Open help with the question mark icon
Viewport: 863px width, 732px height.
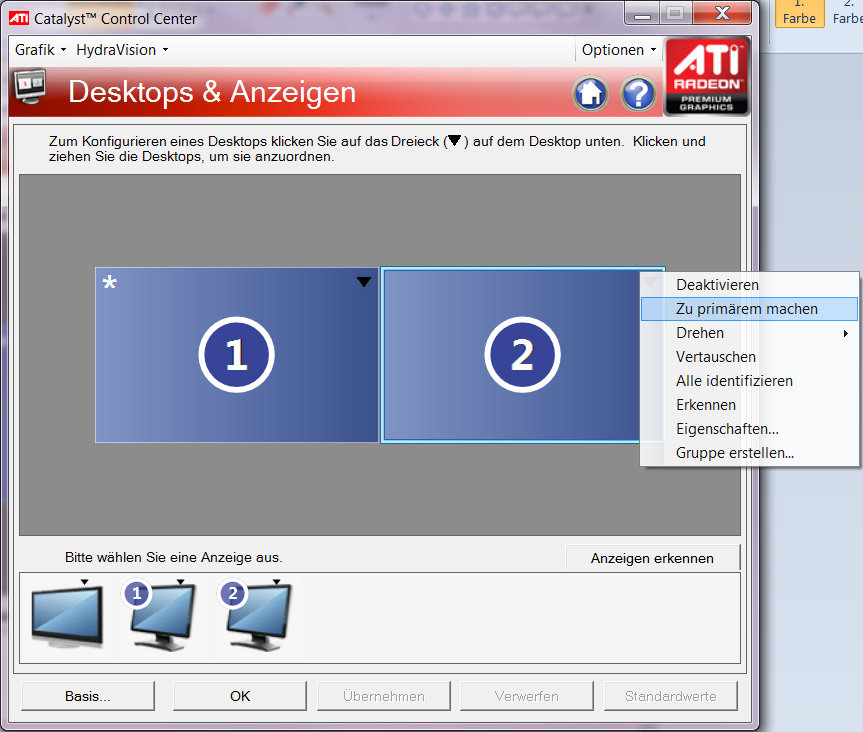(x=638, y=93)
